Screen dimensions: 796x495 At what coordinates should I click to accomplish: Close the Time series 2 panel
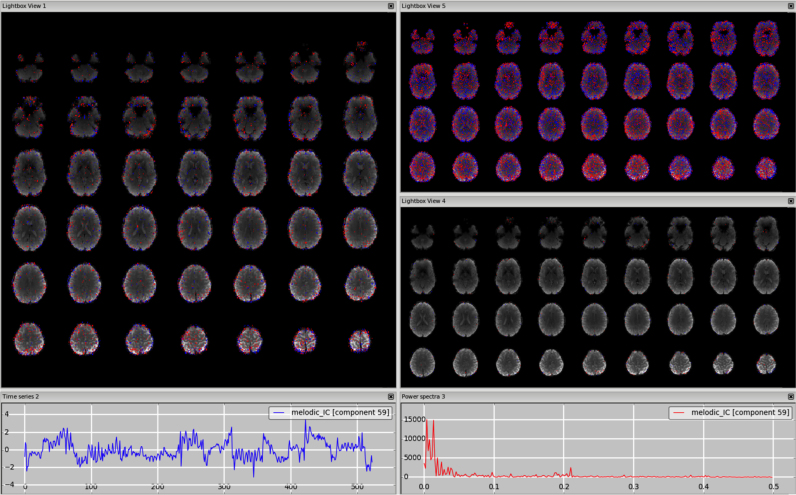click(x=391, y=397)
